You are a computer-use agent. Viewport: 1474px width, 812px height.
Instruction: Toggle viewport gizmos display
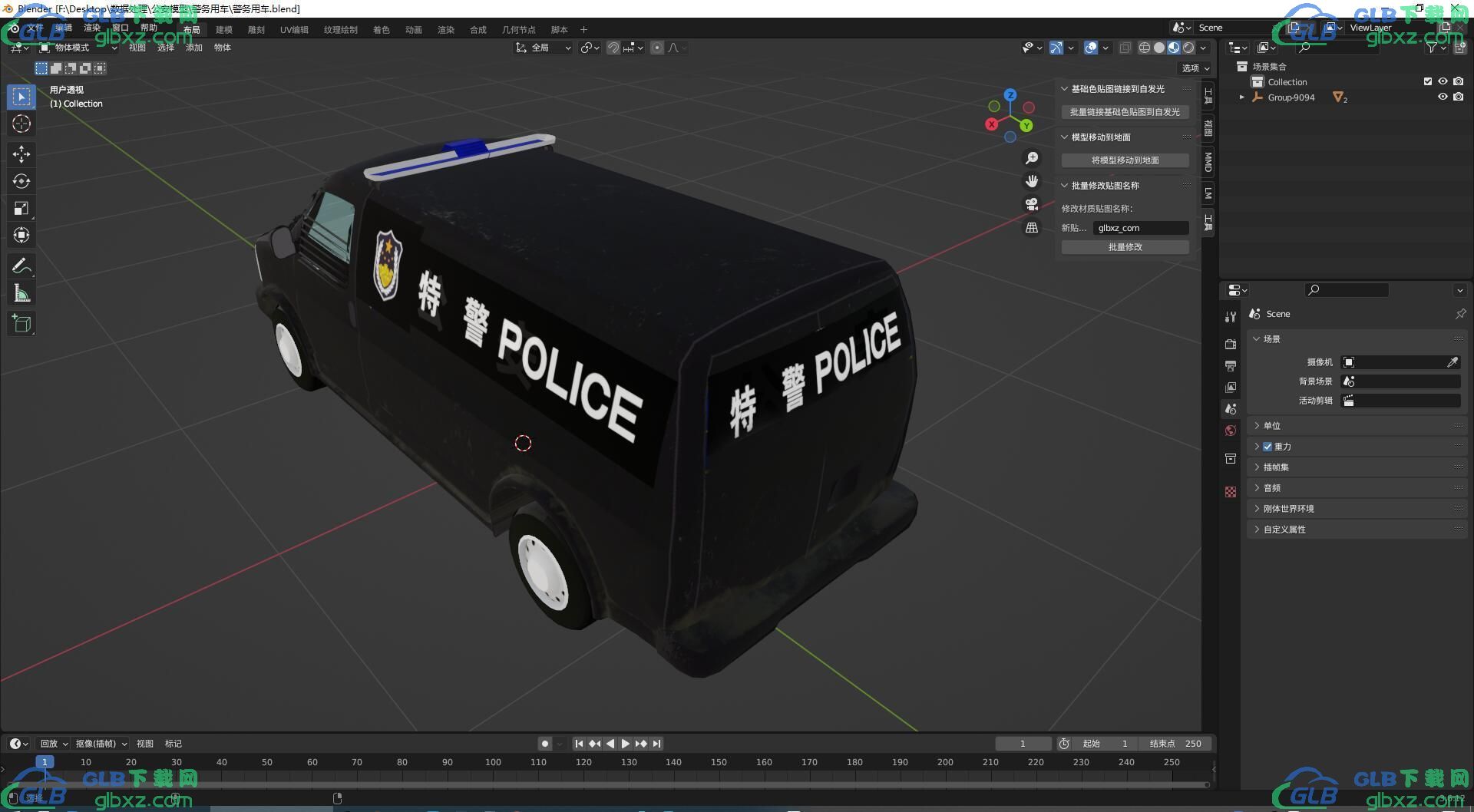(1056, 48)
